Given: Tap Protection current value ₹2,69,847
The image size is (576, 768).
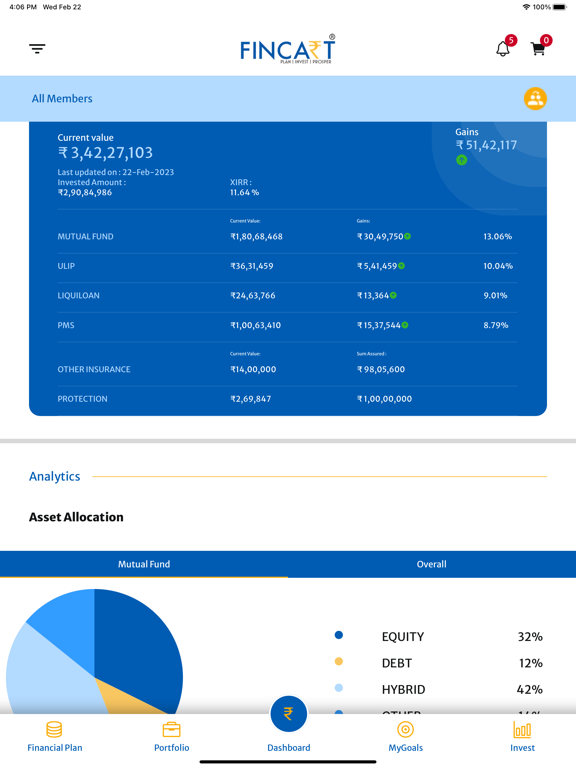Looking at the screenshot, I should 250,399.
